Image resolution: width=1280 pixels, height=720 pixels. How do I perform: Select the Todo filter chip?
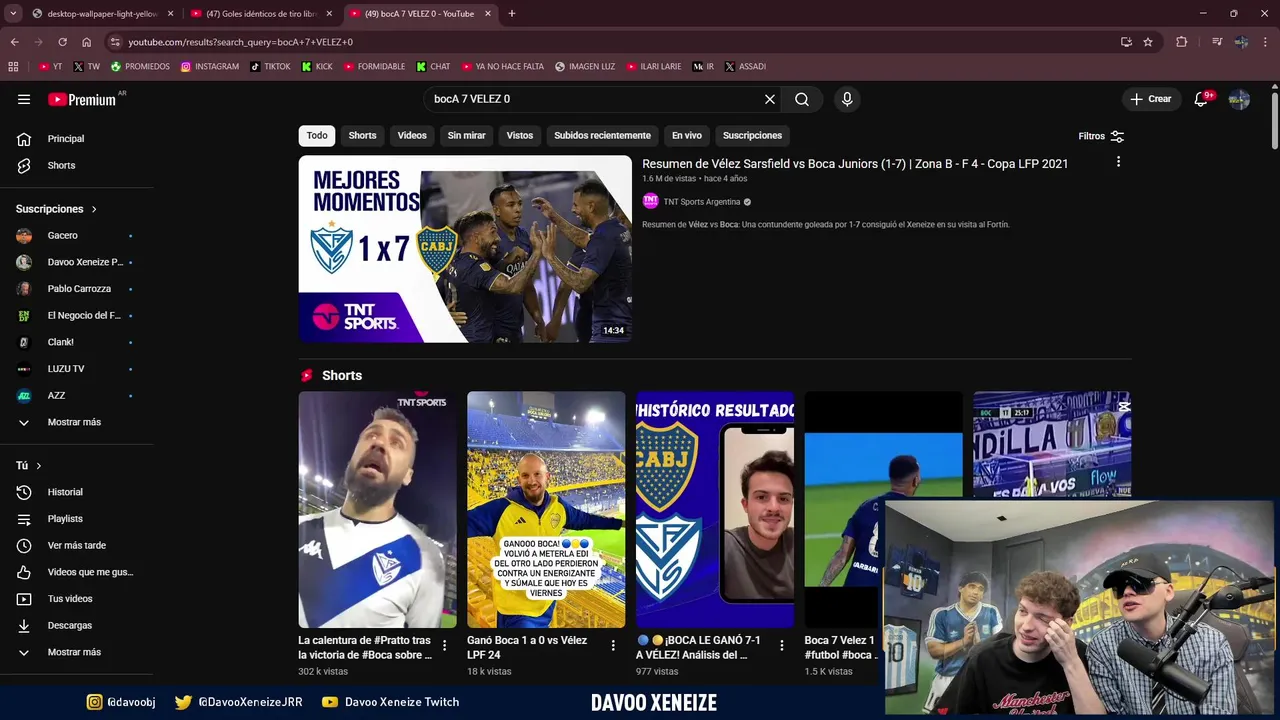(x=317, y=135)
